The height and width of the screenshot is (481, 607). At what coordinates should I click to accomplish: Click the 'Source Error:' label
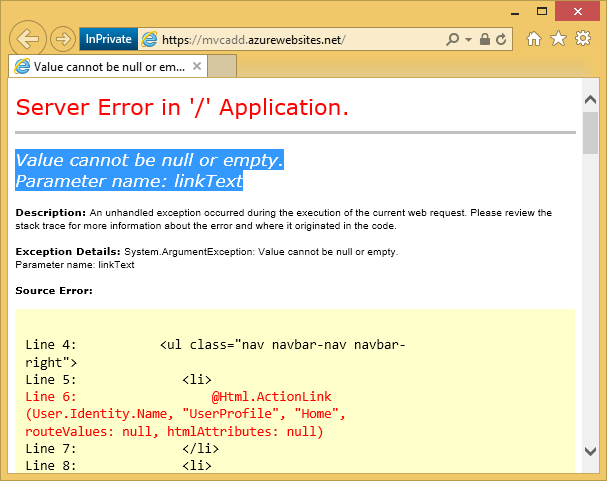pos(54,291)
